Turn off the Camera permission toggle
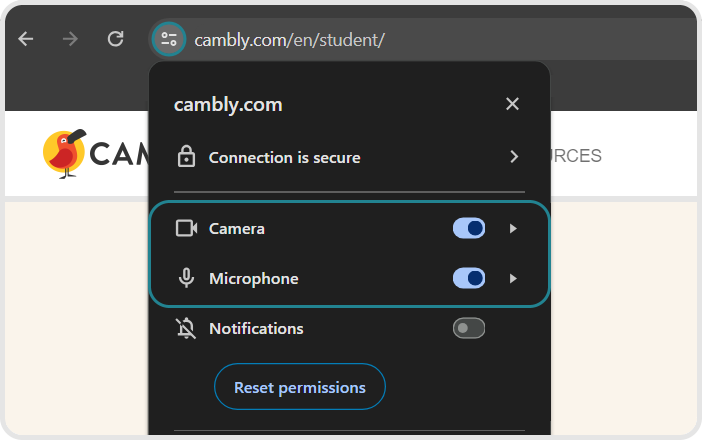Image resolution: width=702 pixels, height=440 pixels. click(469, 228)
